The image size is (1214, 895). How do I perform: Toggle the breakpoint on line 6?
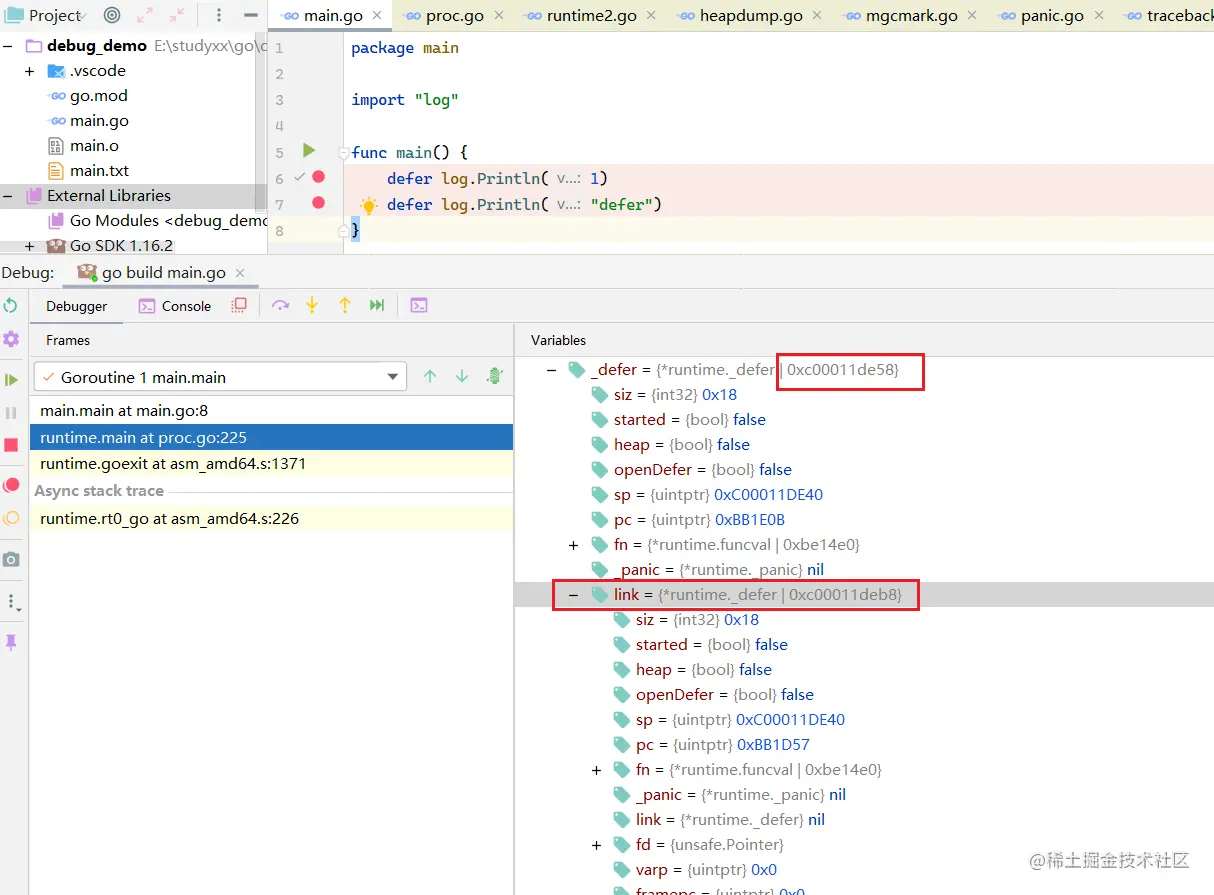coord(318,177)
